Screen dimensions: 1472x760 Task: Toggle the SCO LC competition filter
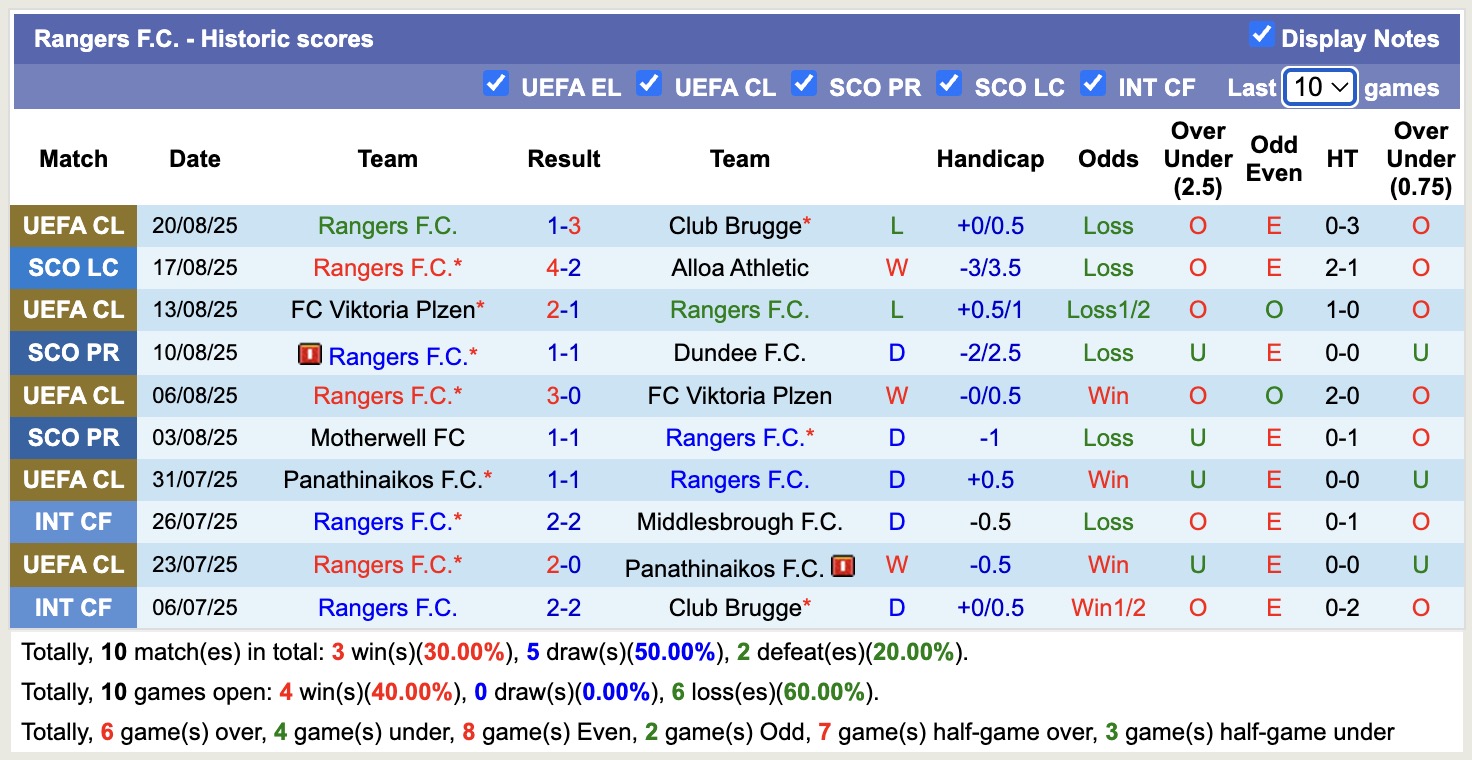point(949,85)
